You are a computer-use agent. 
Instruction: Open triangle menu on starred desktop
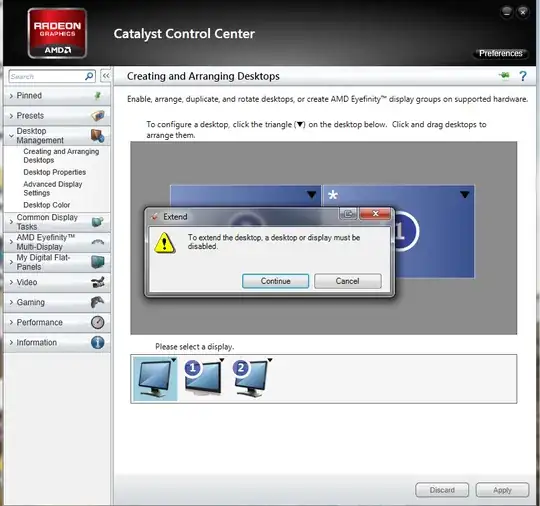click(x=465, y=195)
